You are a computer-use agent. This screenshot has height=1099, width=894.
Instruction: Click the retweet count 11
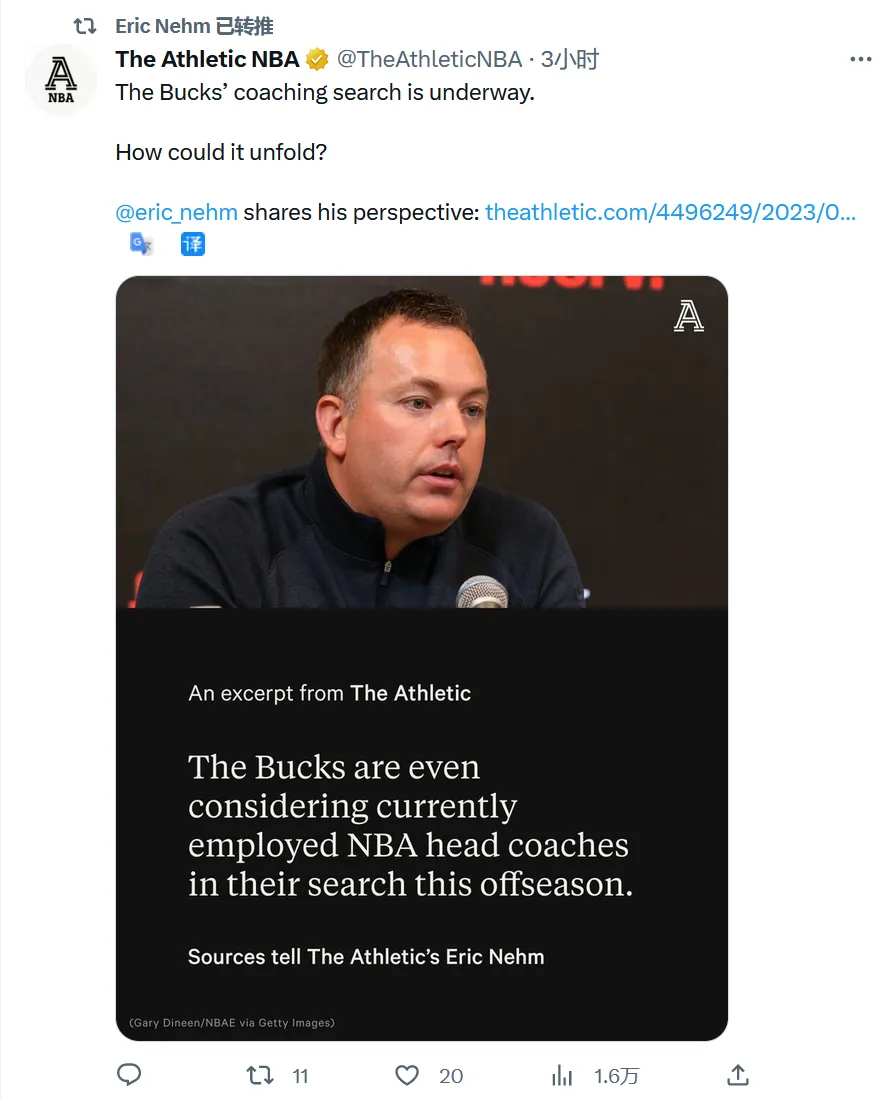point(300,1076)
